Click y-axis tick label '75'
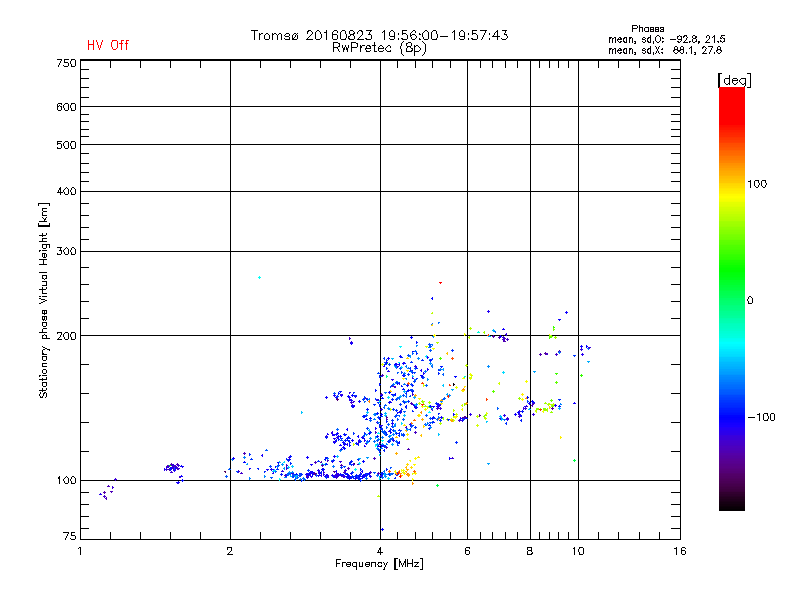This screenshot has height=600, width=800. coord(70,536)
